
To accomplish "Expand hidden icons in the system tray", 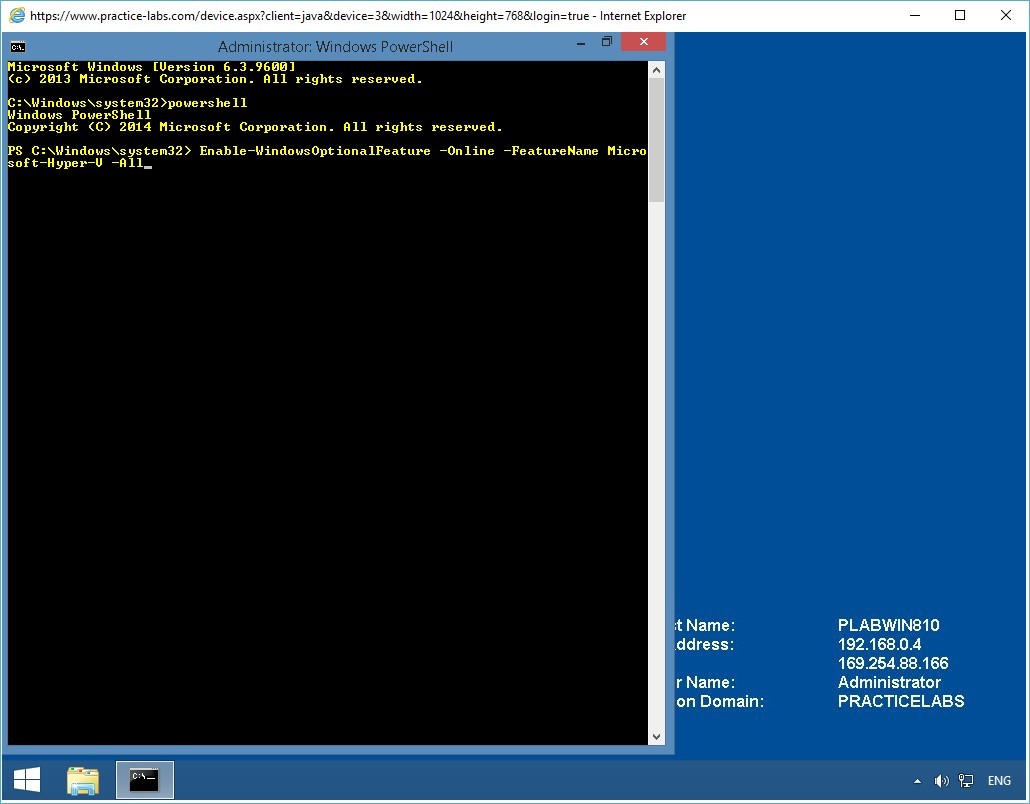I will pyautogui.click(x=917, y=780).
